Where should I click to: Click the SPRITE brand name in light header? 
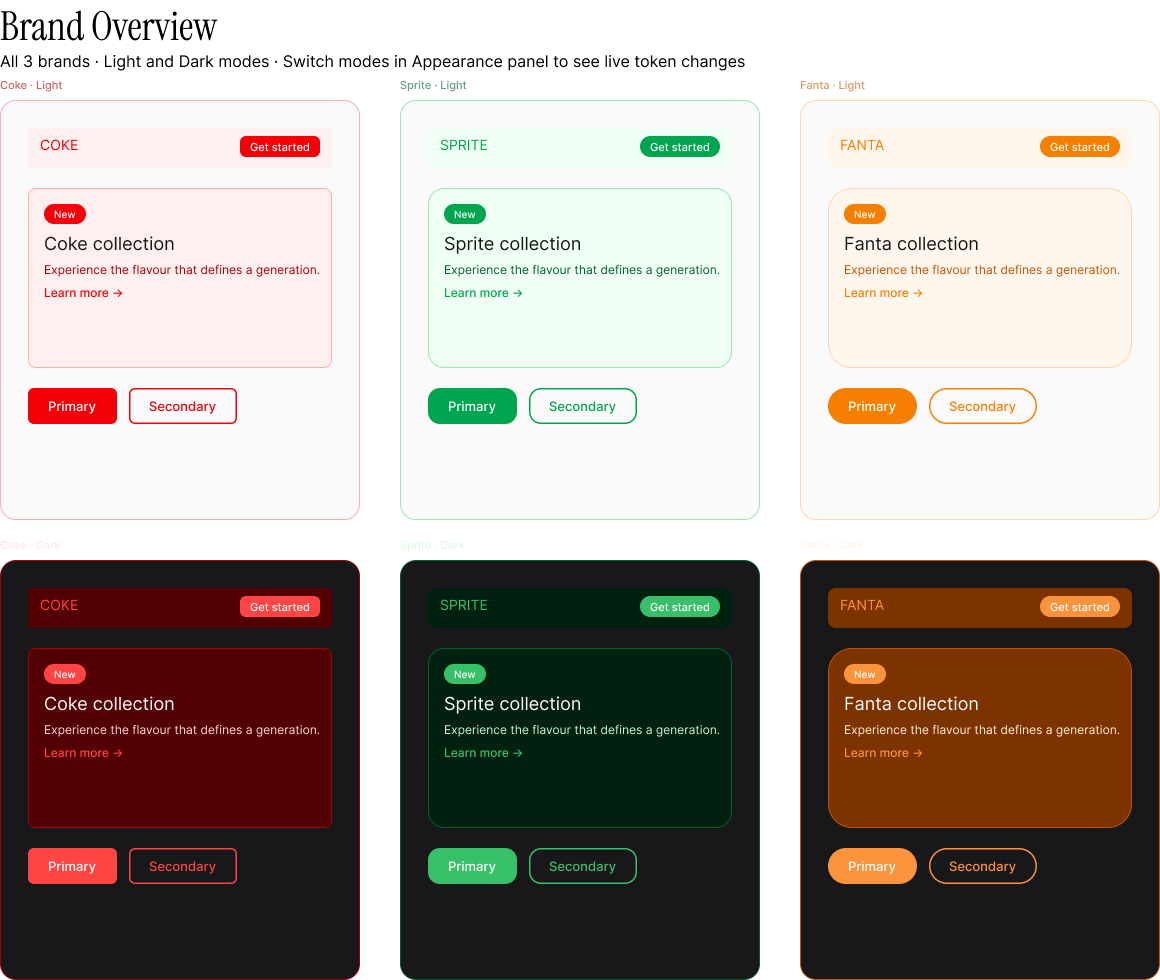(x=464, y=146)
